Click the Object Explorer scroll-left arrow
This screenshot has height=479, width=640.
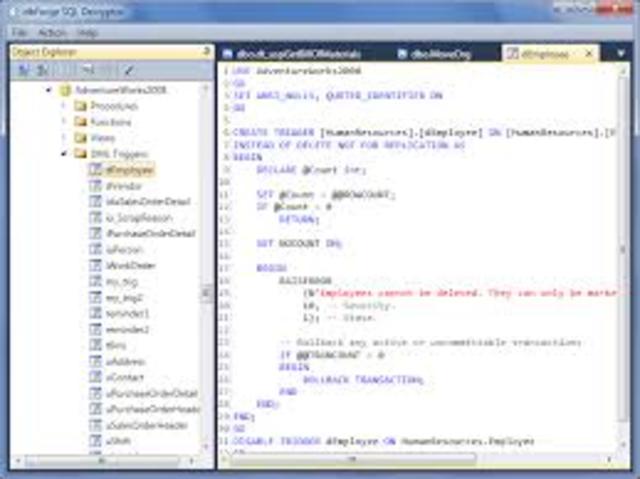(18, 461)
